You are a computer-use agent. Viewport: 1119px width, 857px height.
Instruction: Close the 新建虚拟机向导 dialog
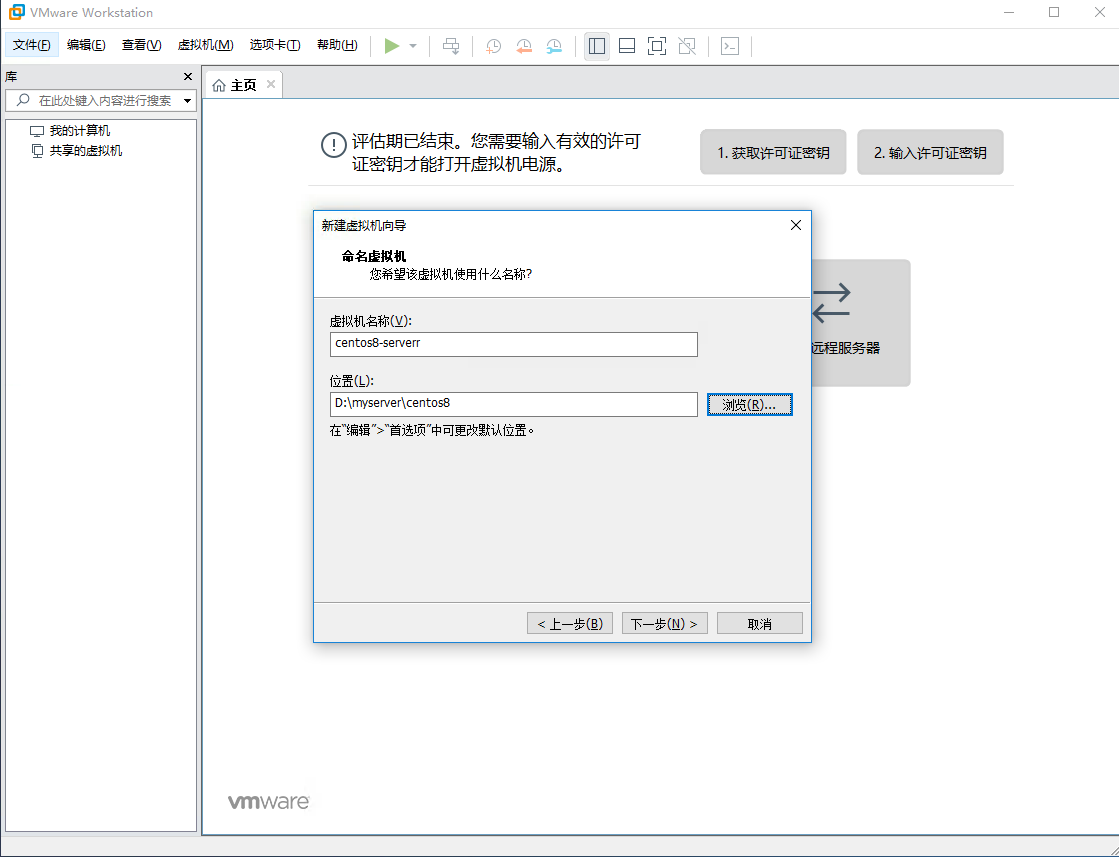click(x=796, y=225)
